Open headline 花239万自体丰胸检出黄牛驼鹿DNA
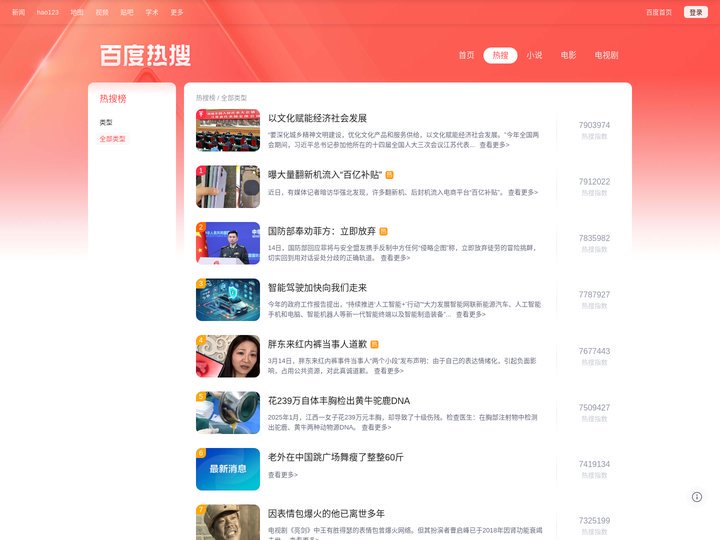Screen dimensions: 720x540 (339, 401)
